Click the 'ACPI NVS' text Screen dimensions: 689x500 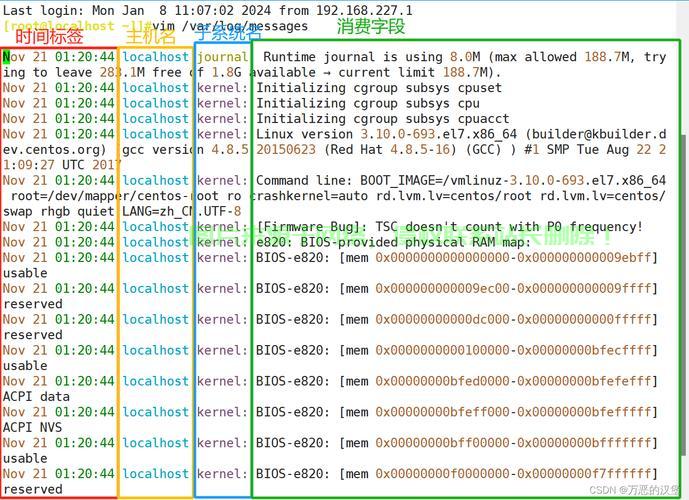[x=33, y=427]
